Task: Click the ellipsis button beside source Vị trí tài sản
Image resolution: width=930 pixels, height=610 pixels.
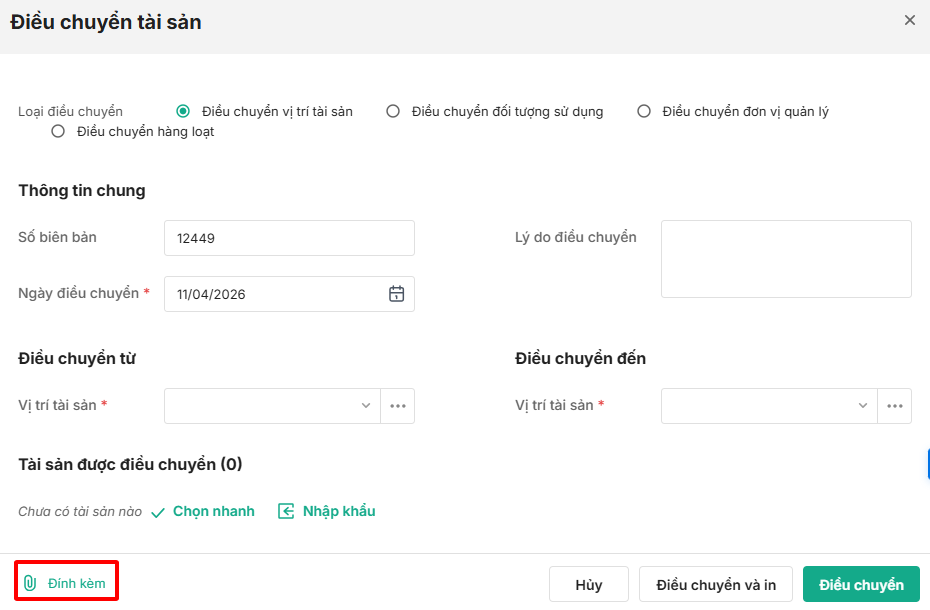Action: [398, 406]
